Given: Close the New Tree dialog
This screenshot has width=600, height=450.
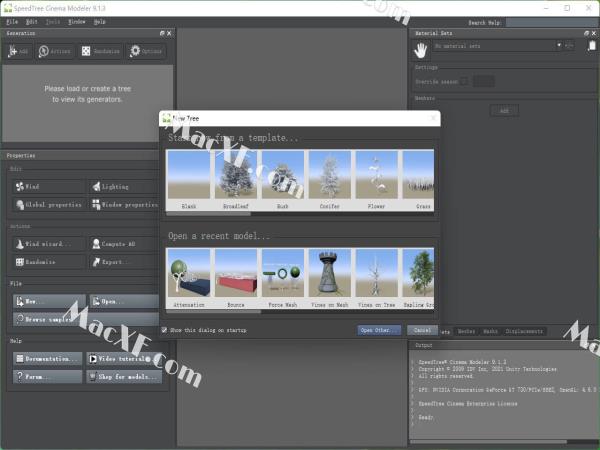Looking at the screenshot, I should click(x=433, y=118).
